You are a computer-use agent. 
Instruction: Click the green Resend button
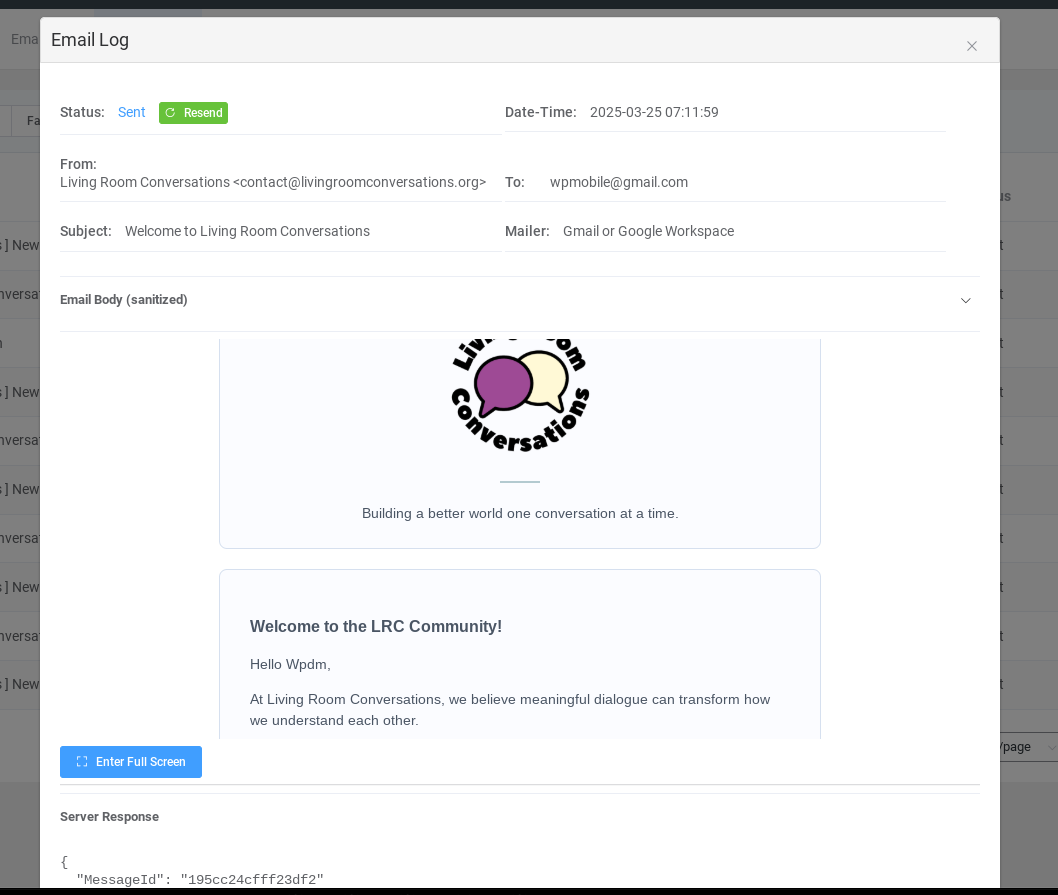194,113
